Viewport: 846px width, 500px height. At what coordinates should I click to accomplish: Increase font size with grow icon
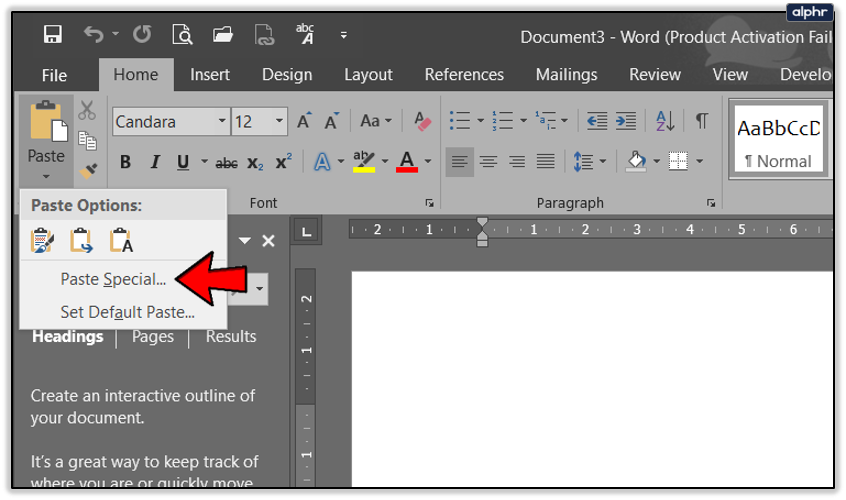[304, 121]
